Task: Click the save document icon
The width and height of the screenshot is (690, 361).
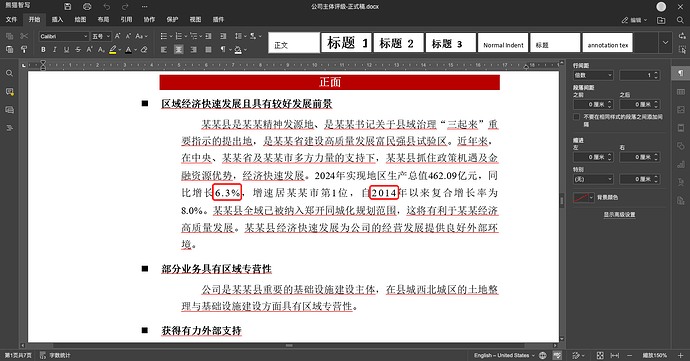Action: click(x=67, y=7)
